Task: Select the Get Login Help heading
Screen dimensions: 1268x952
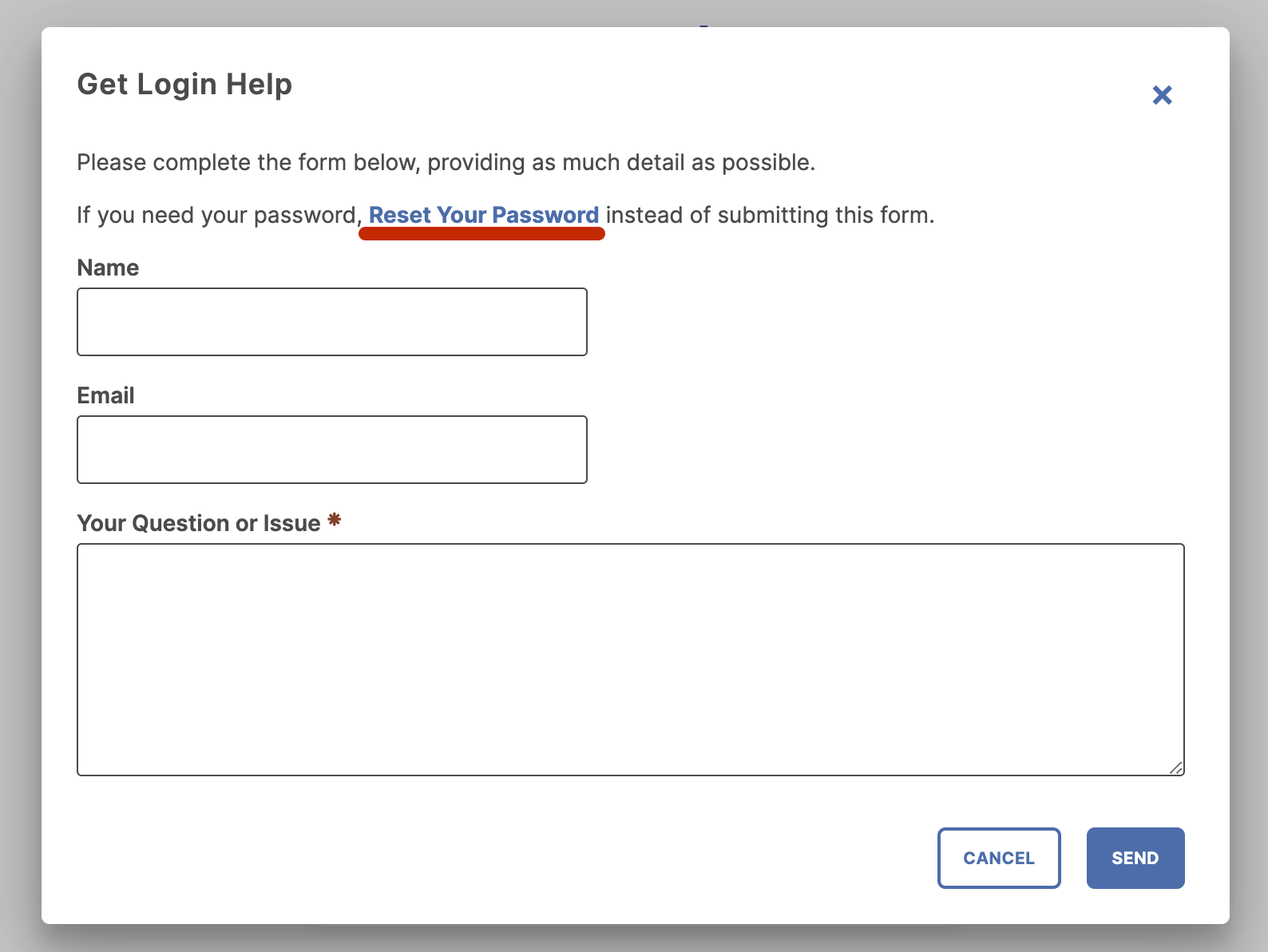Action: 184,84
